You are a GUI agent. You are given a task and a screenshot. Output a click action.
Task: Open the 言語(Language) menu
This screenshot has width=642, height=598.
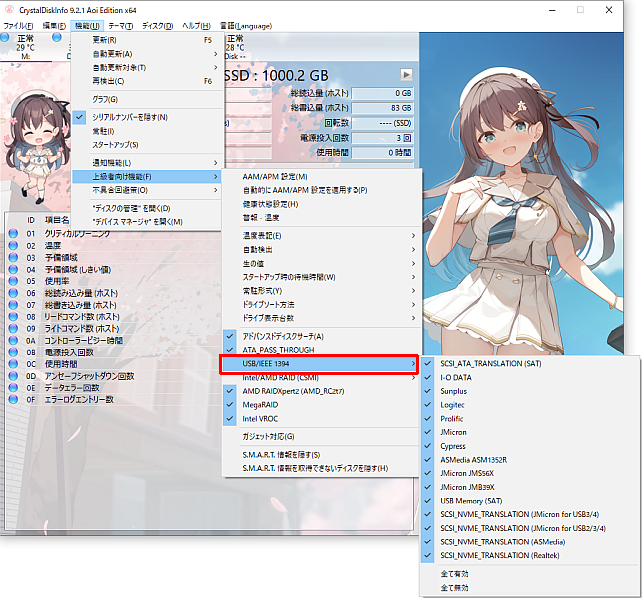246,26
